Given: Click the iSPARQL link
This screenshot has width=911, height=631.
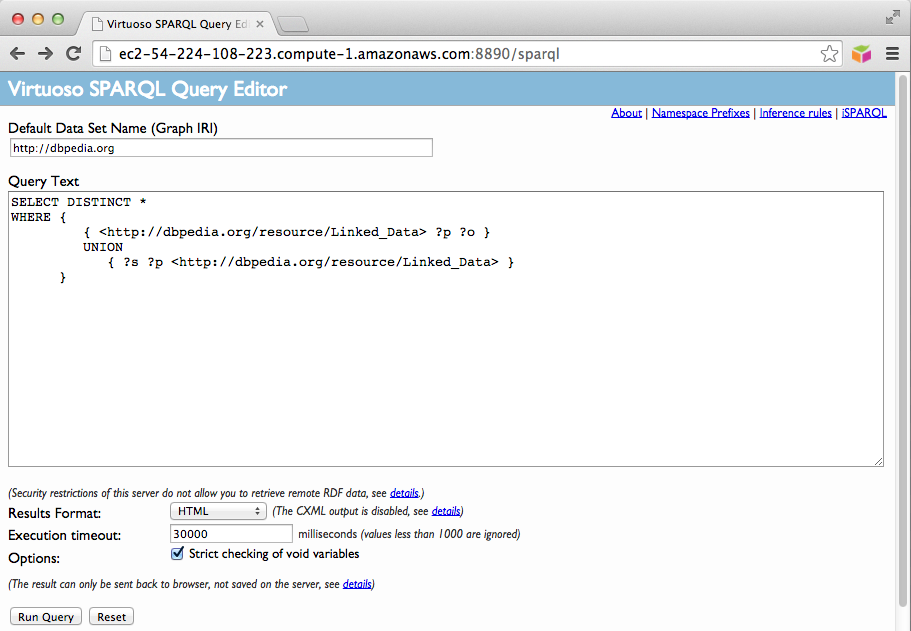Looking at the screenshot, I should tap(864, 113).
